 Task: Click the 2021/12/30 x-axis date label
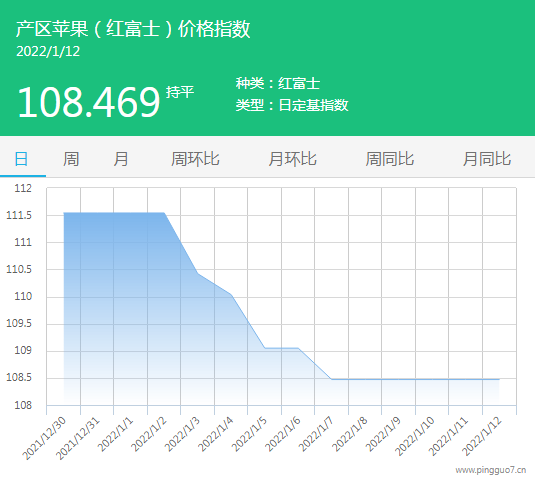point(44,439)
